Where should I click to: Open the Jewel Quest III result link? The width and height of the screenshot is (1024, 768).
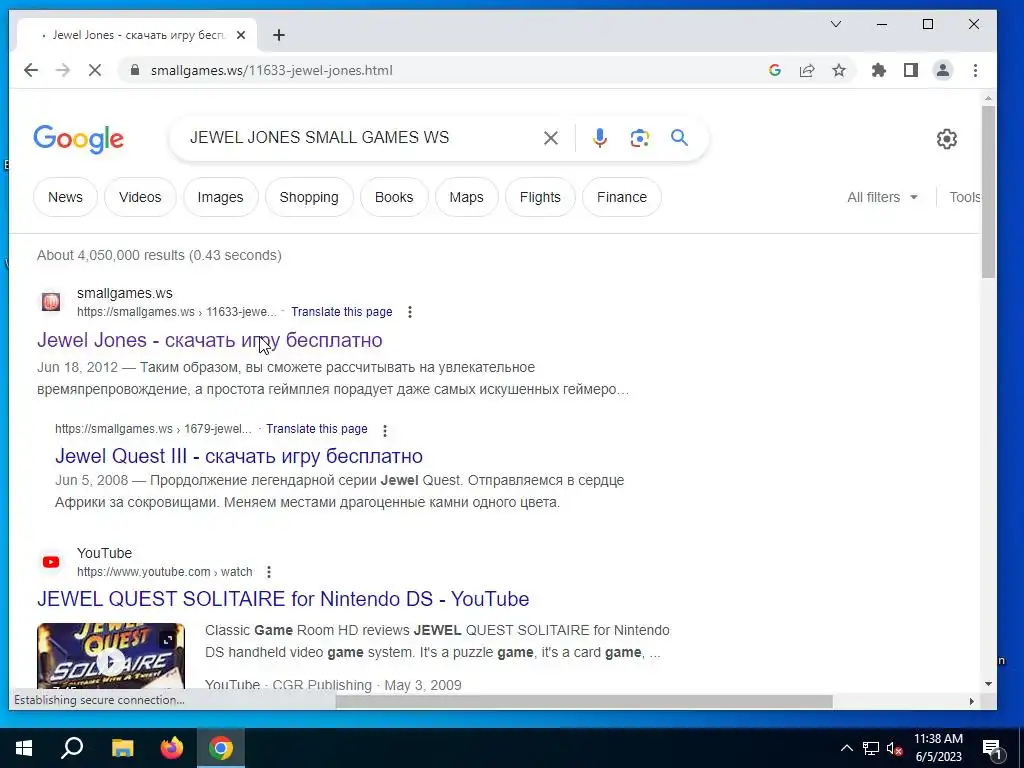(239, 456)
